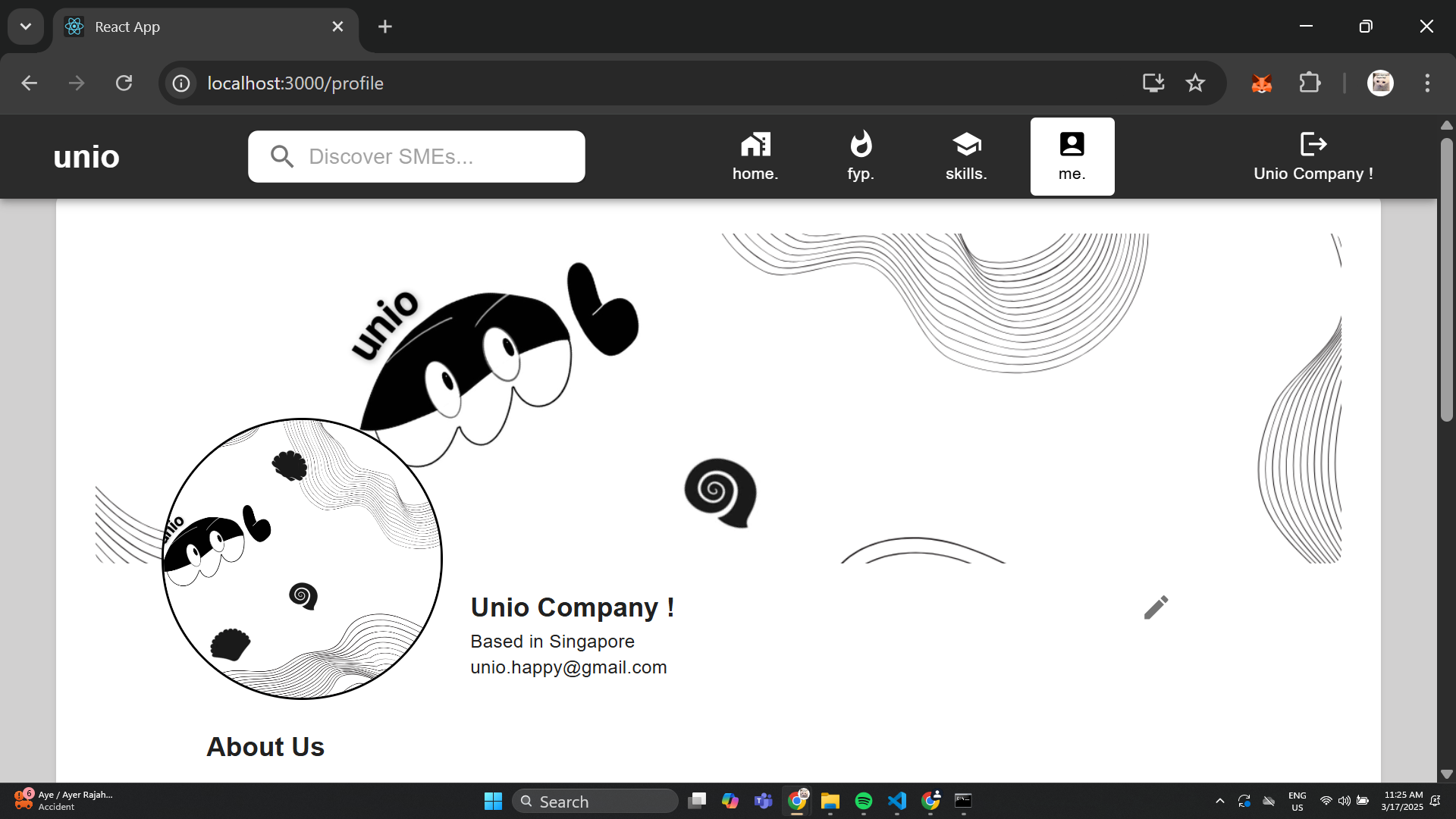Go to the fyp flame icon
1456x819 pixels.
pos(861,144)
